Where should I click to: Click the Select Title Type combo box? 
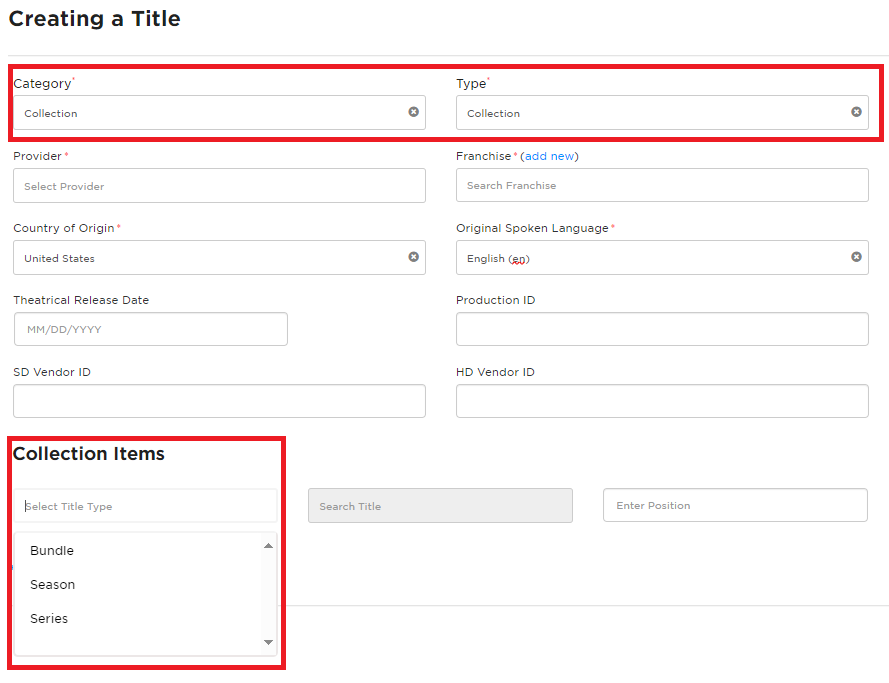tap(146, 506)
